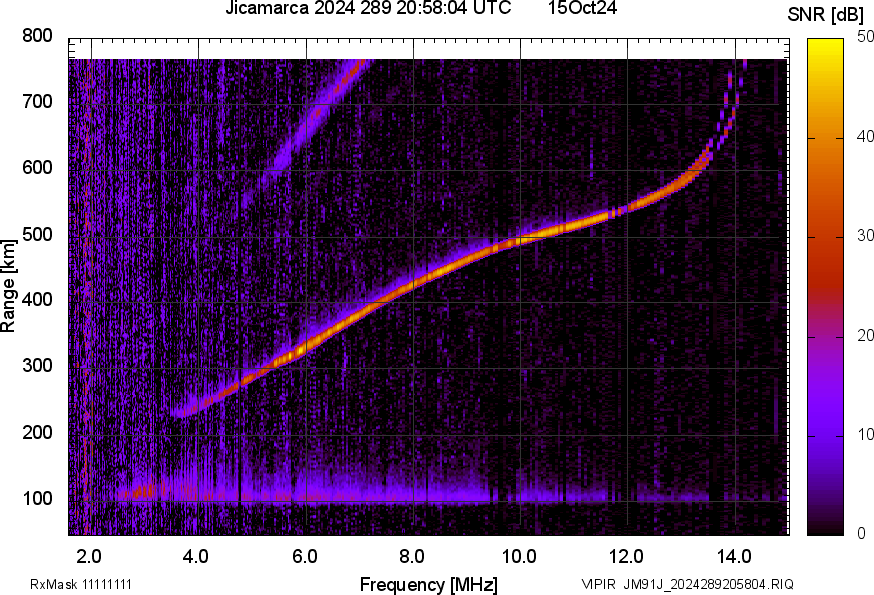Click the yellow top of the SNR colorbar
Viewport: 874px width, 595px height.
(826, 45)
